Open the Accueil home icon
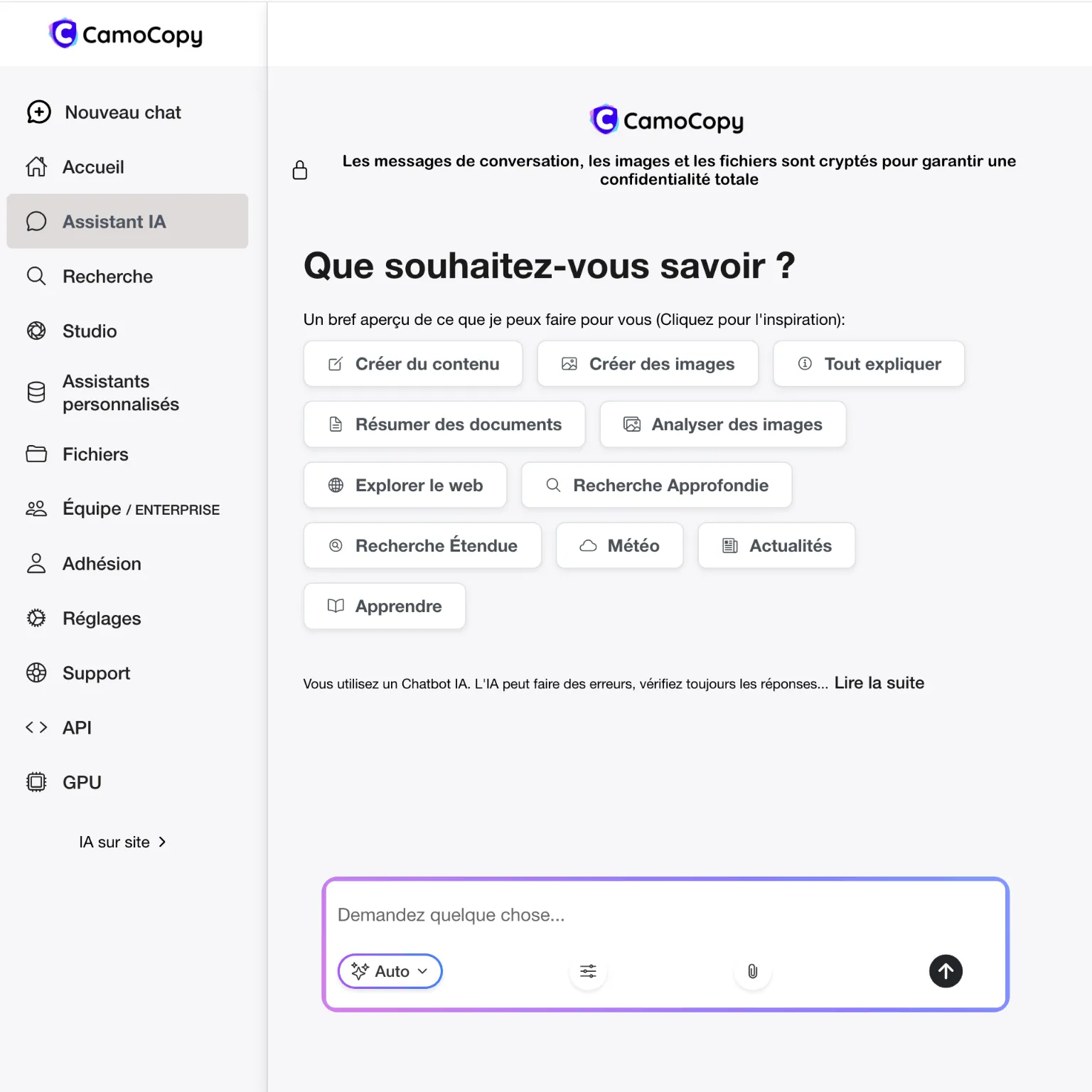This screenshot has width=1092, height=1092. pyautogui.click(x=36, y=166)
